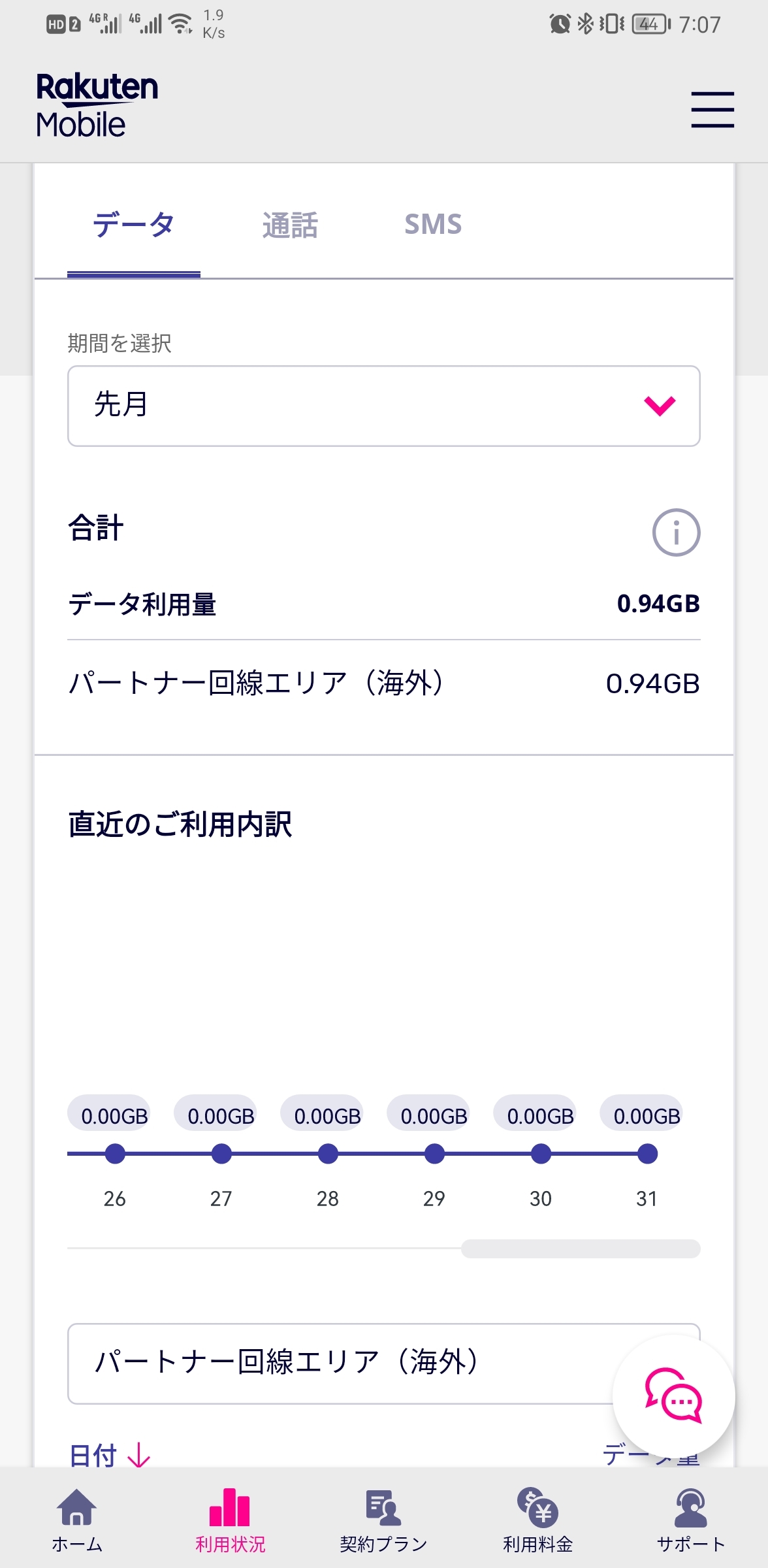The height and width of the screenshot is (1568, 768).
Task: Tap the 0.00GB label for day 28
Action: point(328,1116)
